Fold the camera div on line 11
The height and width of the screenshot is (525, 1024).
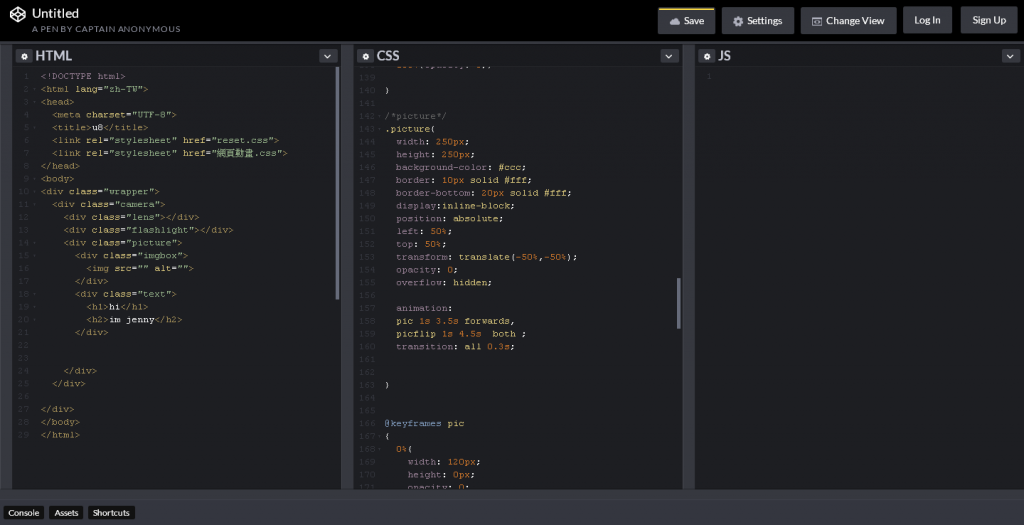click(34, 204)
